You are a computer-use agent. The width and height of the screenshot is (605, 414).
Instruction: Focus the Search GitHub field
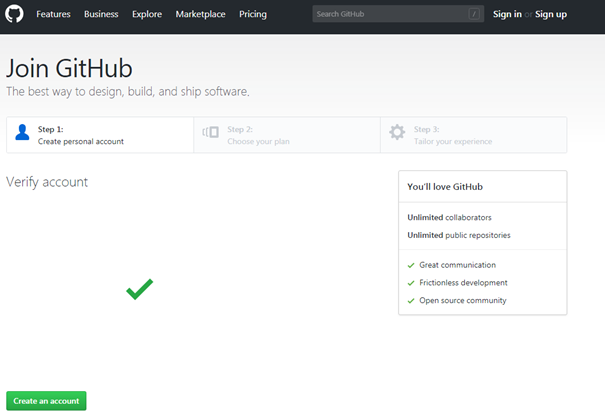[x=398, y=14]
